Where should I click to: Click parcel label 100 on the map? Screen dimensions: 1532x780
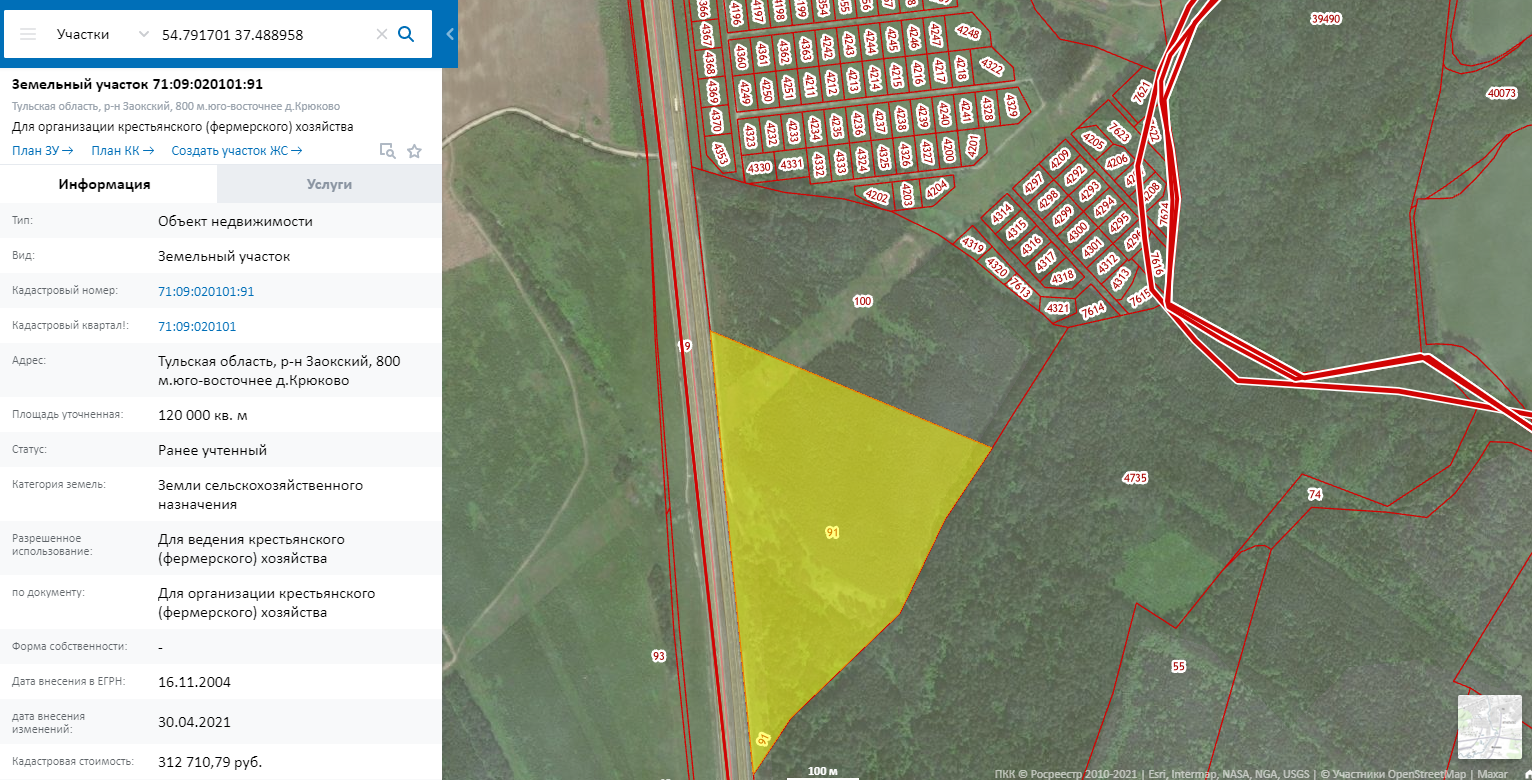coord(862,301)
